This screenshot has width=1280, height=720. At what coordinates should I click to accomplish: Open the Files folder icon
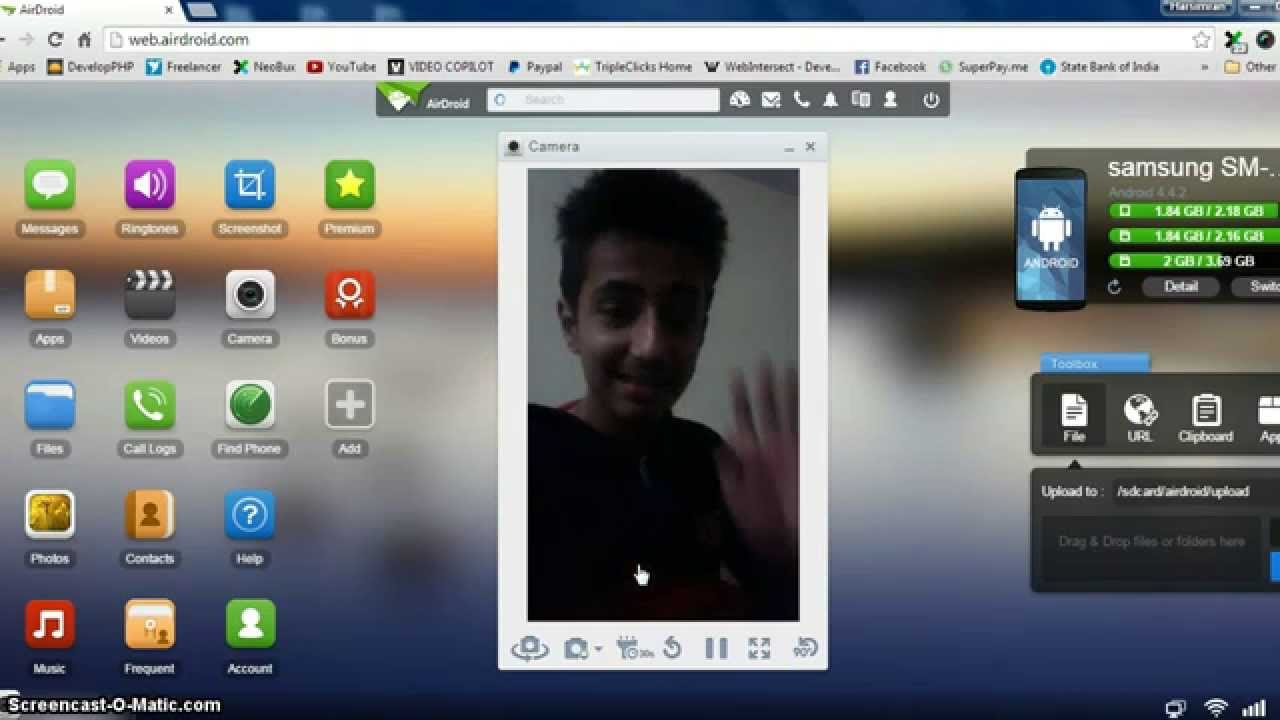coord(50,405)
